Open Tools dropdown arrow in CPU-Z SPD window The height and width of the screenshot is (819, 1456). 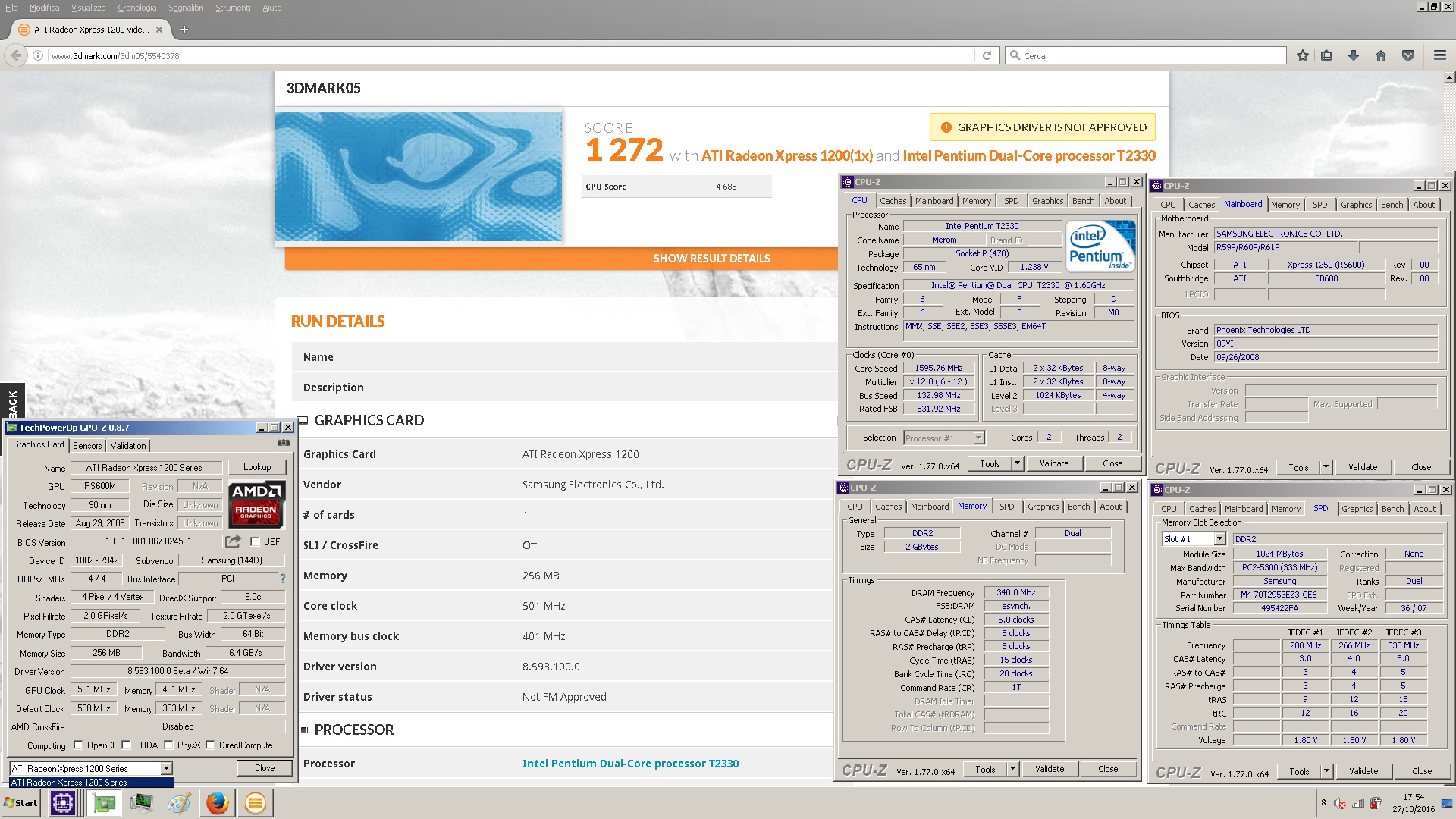pyautogui.click(x=1326, y=771)
